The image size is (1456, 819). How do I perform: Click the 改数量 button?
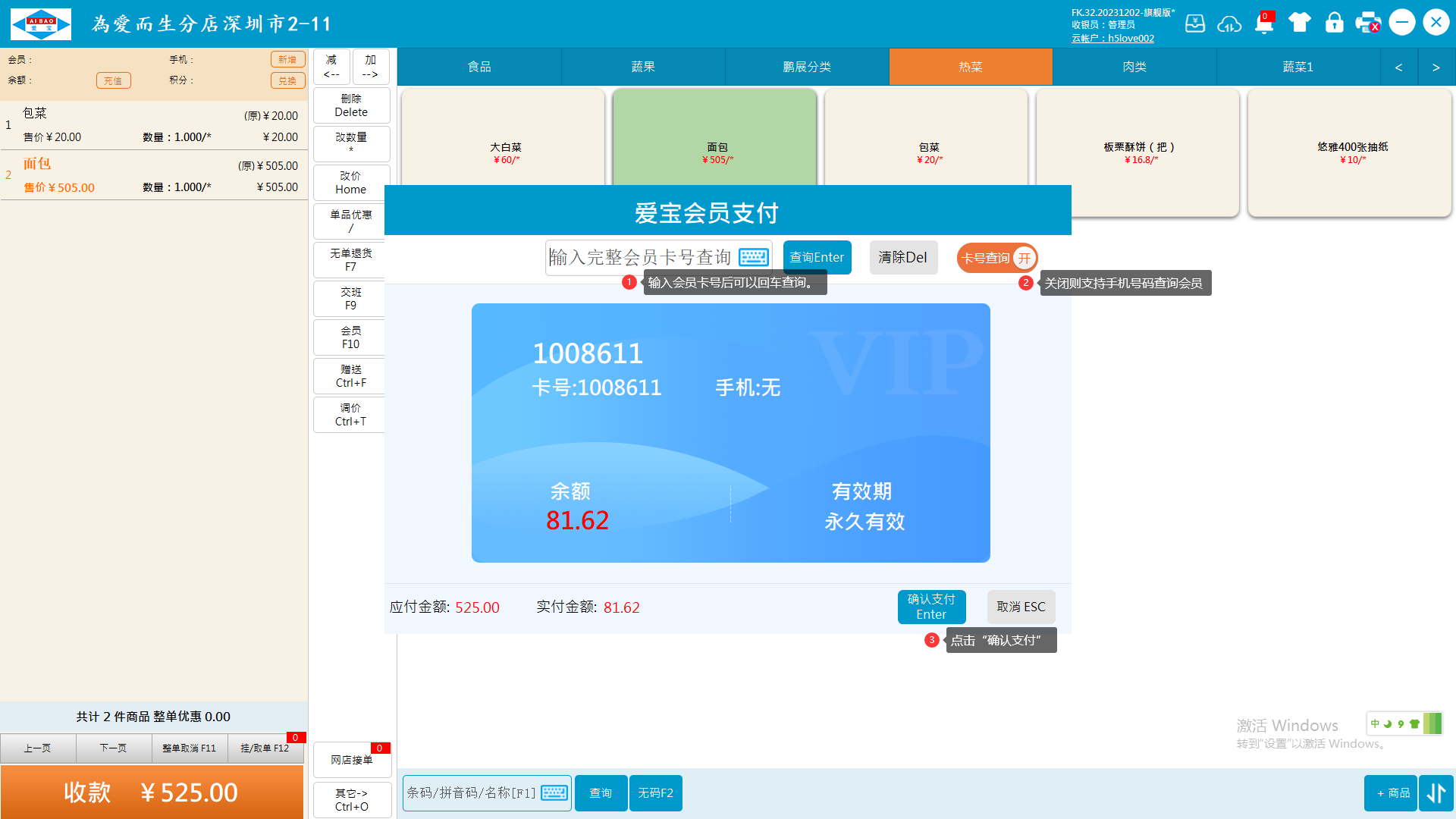click(352, 144)
